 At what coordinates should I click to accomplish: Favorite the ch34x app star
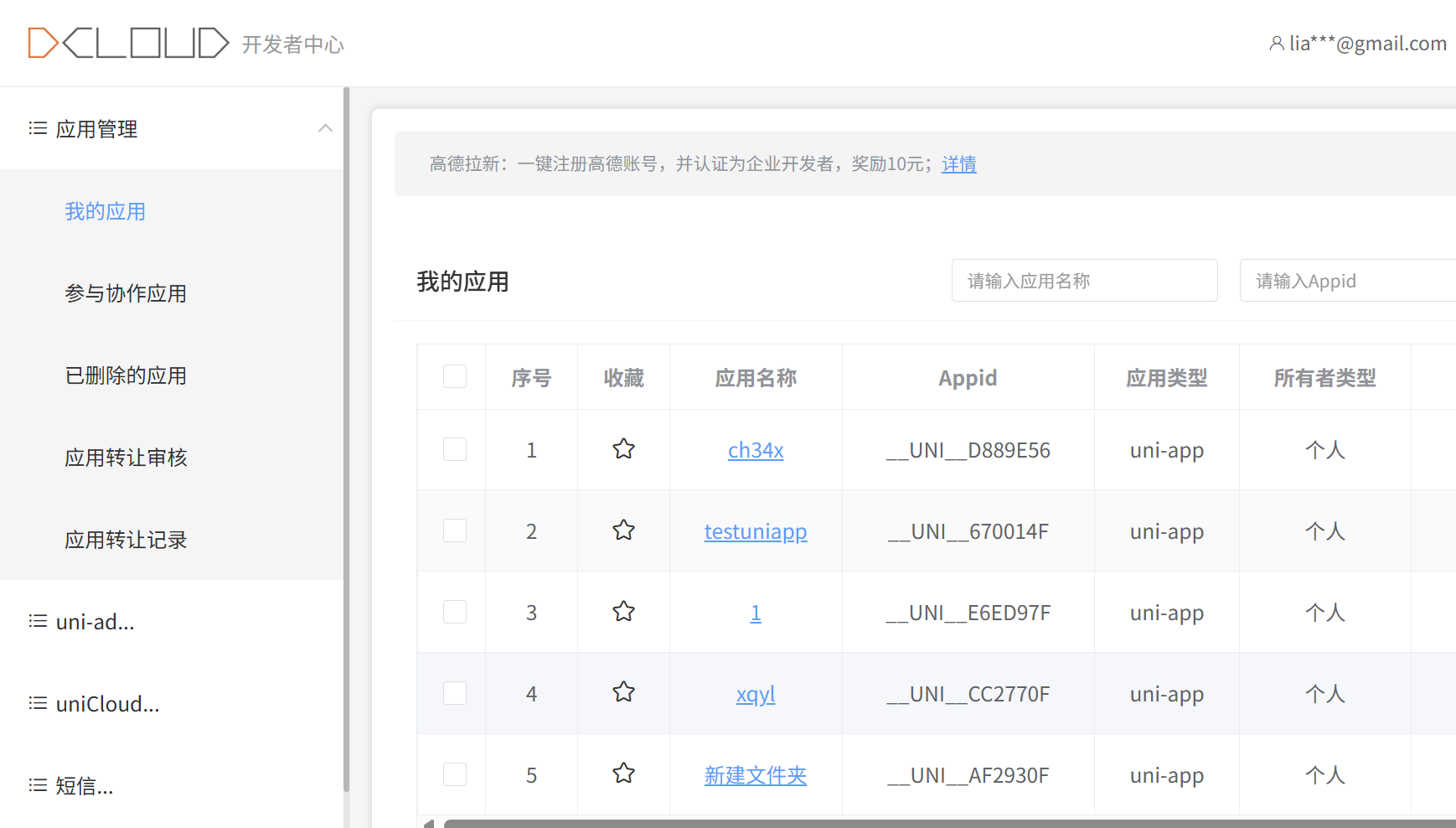(x=623, y=449)
